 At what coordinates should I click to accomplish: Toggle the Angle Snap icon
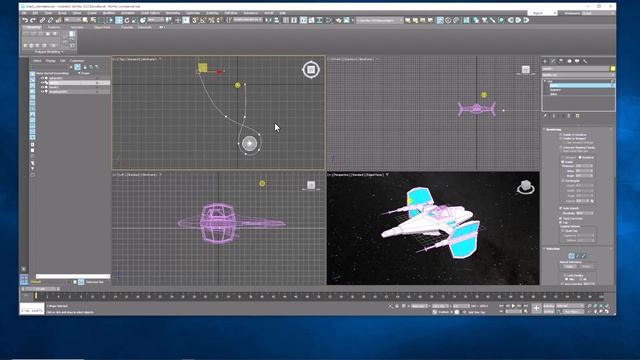[x=203, y=20]
